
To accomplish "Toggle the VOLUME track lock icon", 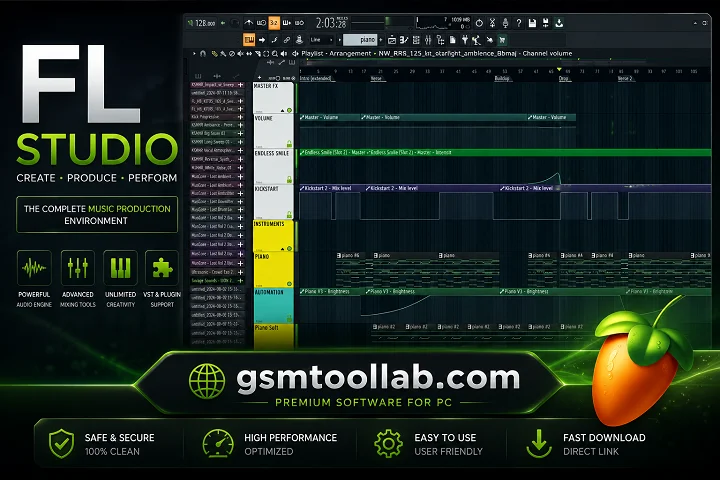I will [x=289, y=144].
